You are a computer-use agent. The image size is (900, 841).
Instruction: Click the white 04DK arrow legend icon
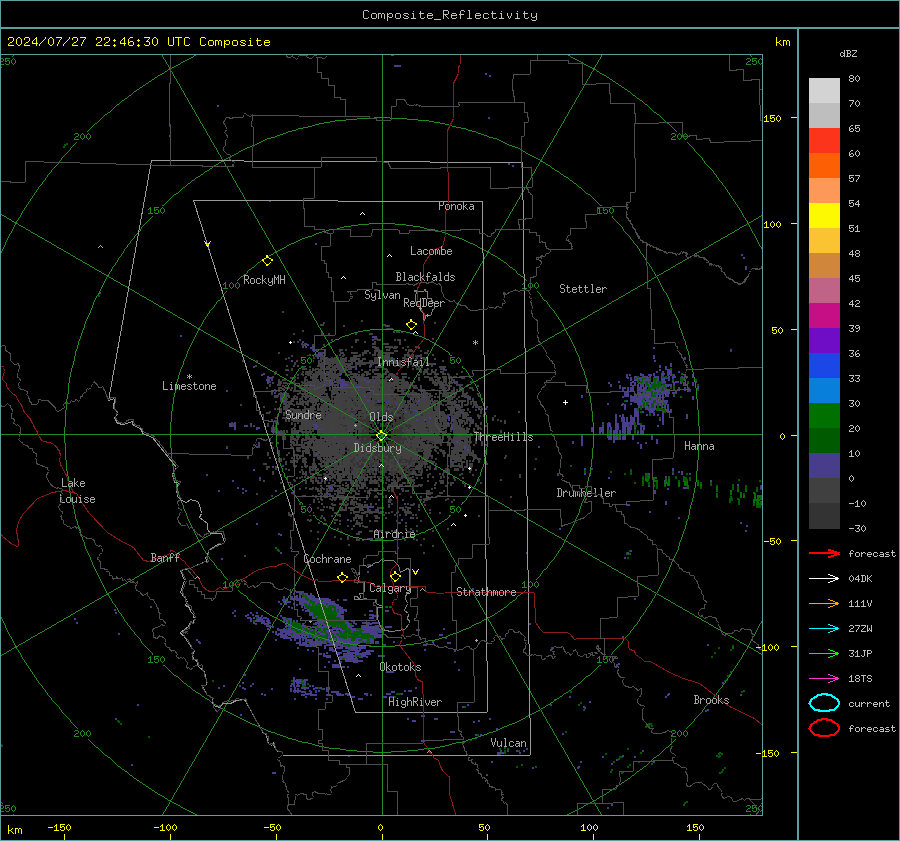point(824,578)
